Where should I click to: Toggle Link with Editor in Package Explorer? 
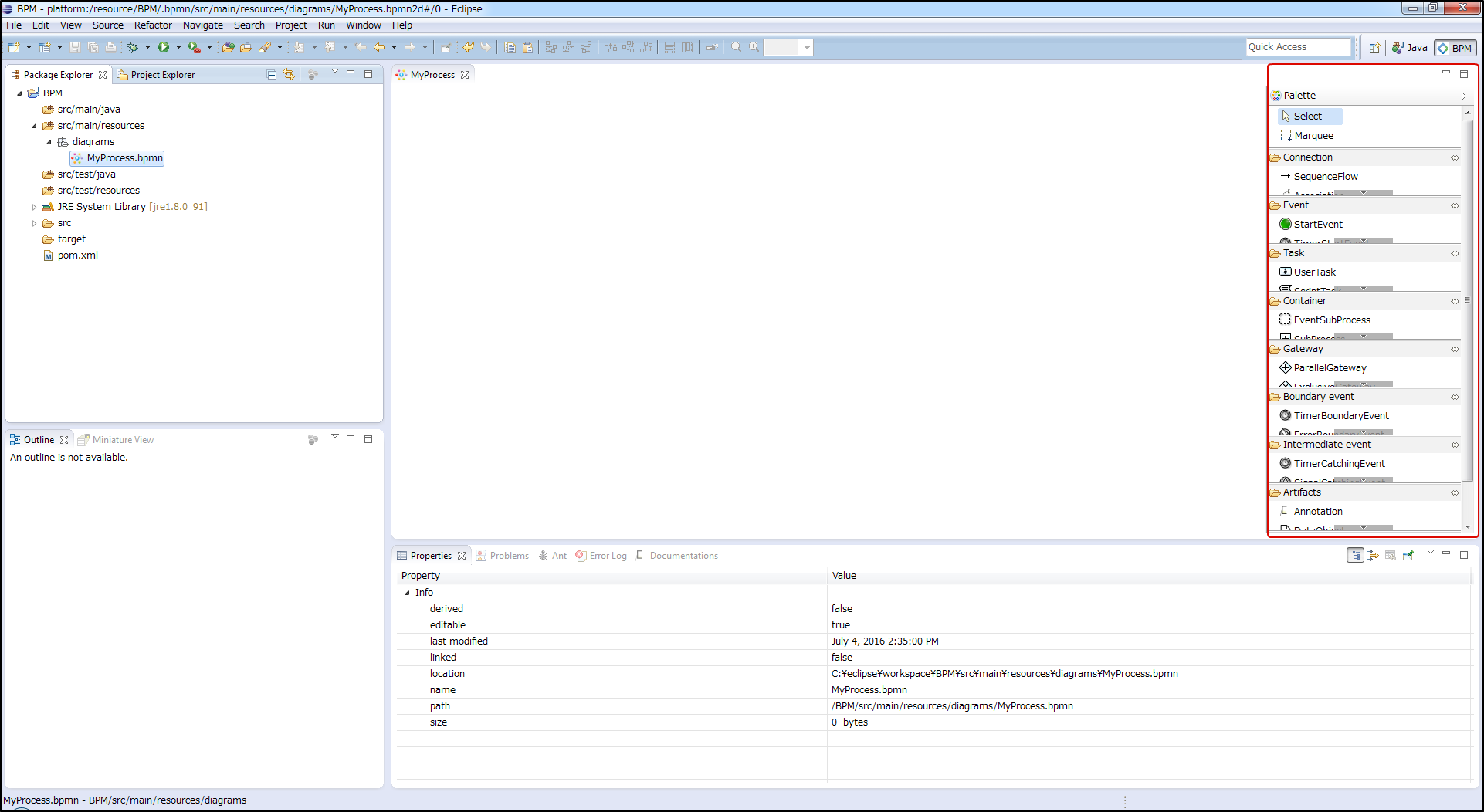click(x=289, y=75)
